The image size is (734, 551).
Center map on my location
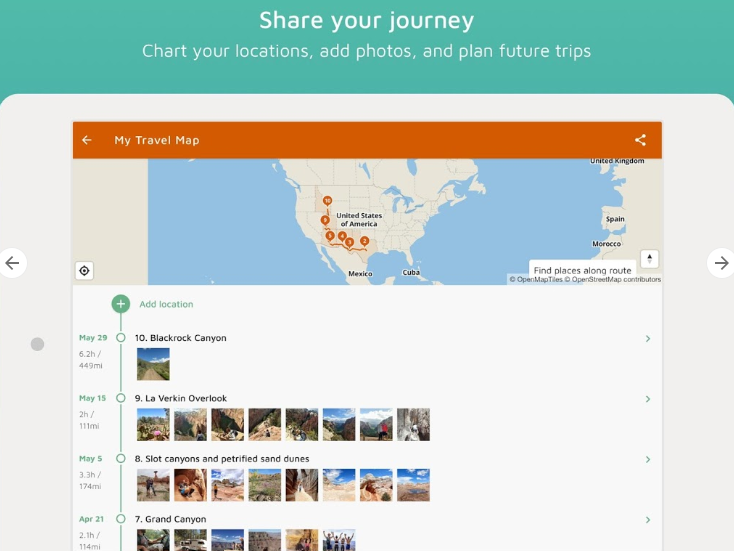84,270
